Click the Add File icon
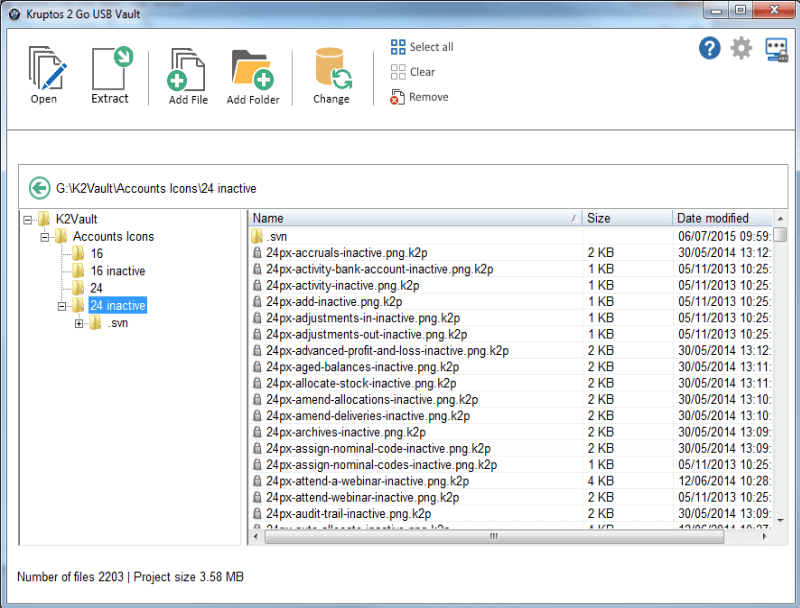Screen dimensions: 800x608 [188, 70]
